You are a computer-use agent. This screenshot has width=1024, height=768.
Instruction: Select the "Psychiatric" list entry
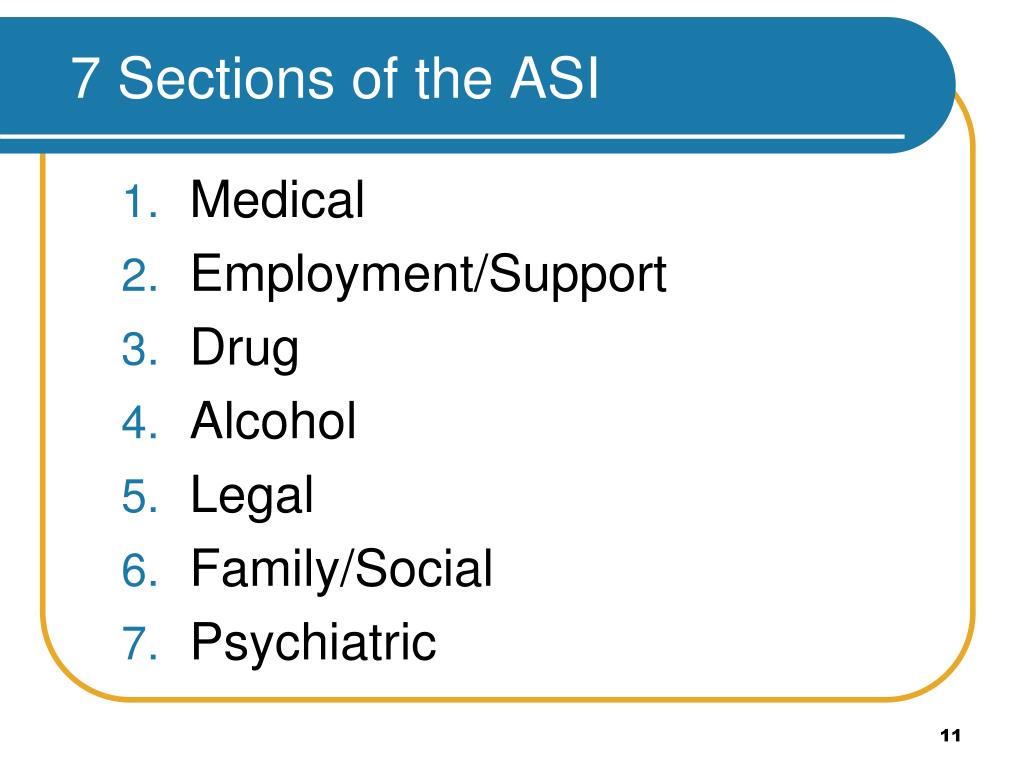coord(313,644)
